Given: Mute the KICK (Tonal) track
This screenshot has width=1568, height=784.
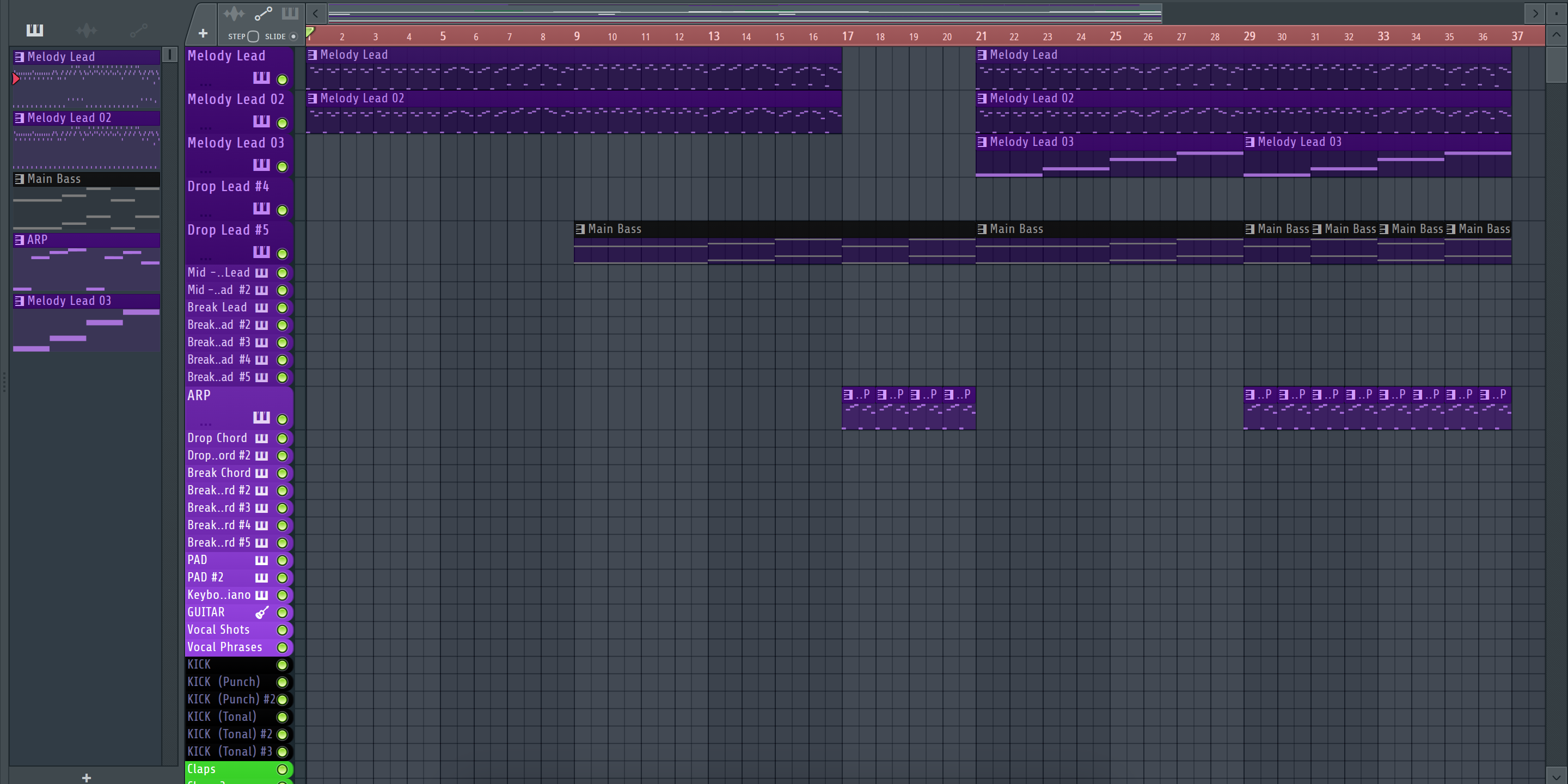Looking at the screenshot, I should point(283,718).
